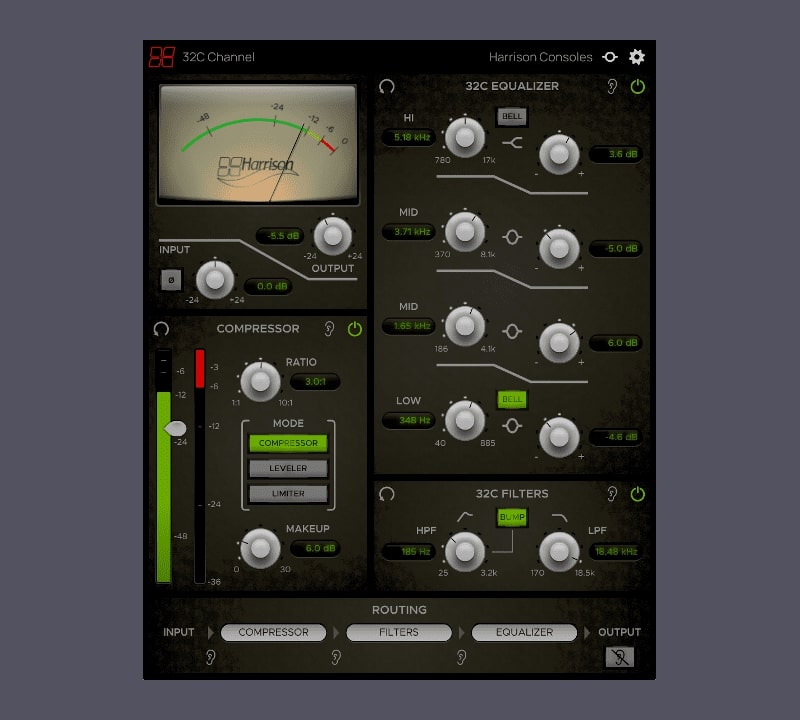Toggle the phase invert Ø button
The height and width of the screenshot is (720, 800).
172,281
